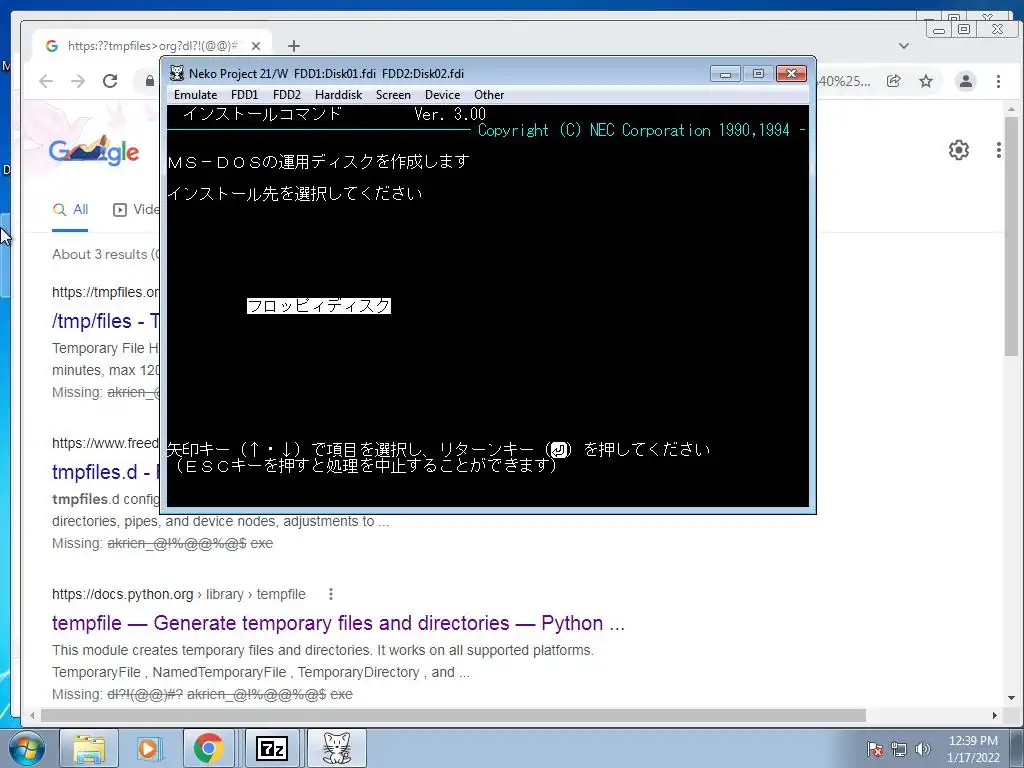Bookmark this page with the star icon
The width and height of the screenshot is (1024, 768).
click(926, 81)
